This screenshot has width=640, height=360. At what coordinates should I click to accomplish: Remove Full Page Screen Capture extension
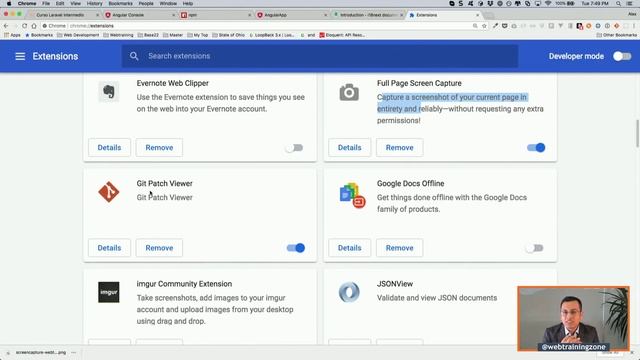[x=399, y=148]
